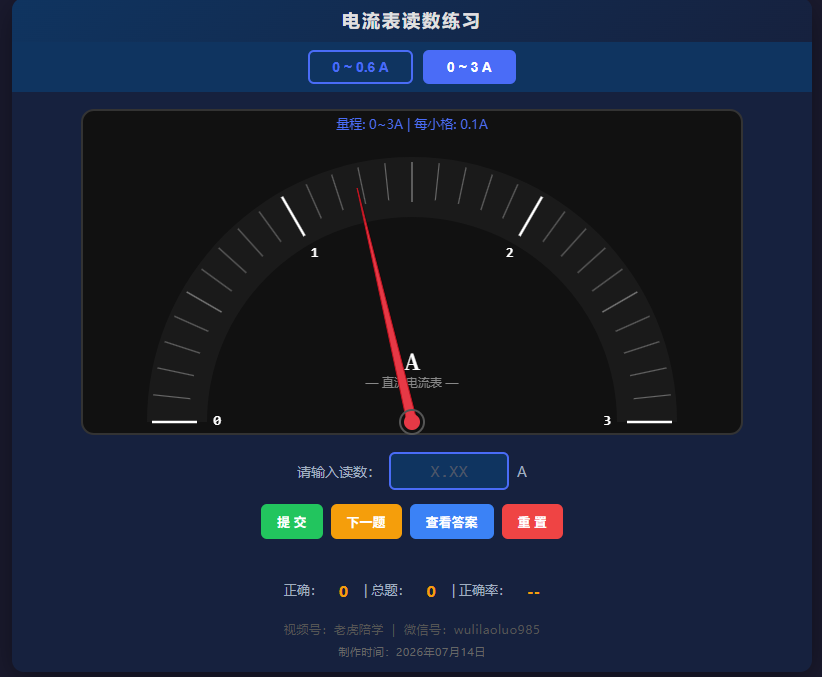Click the 制作时间 date line

[x=412, y=652]
